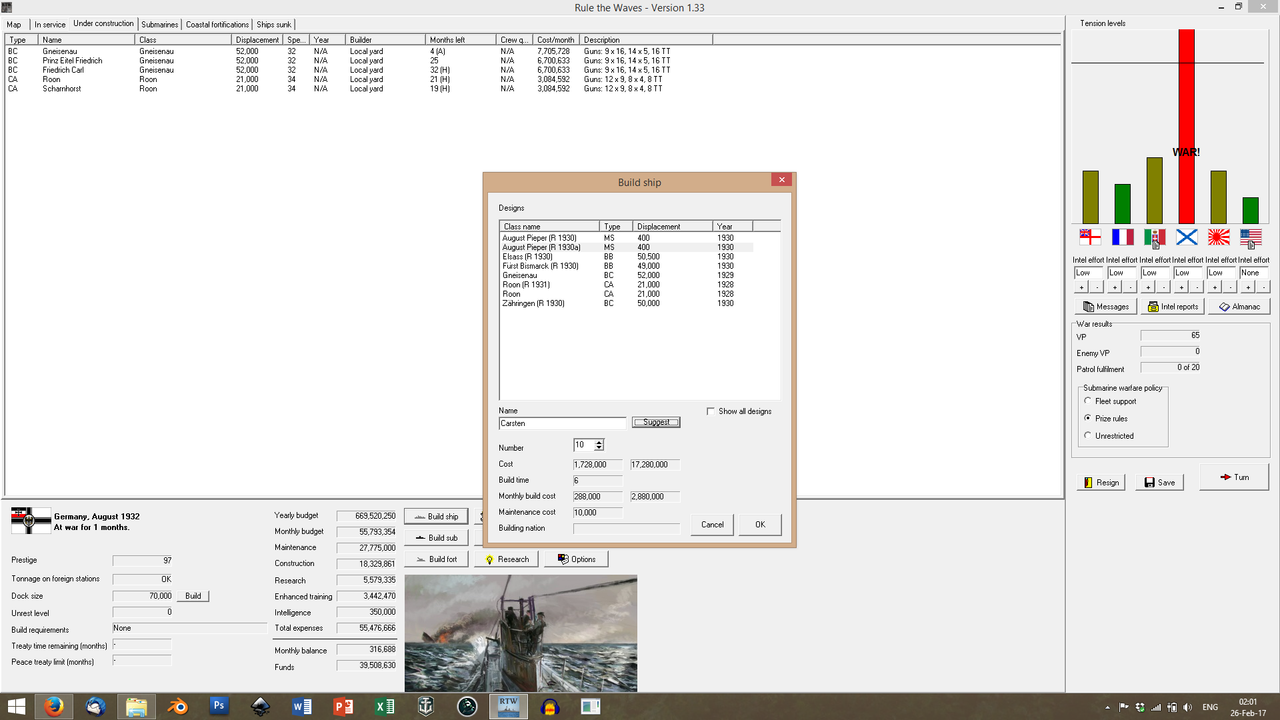This screenshot has width=1280, height=720.
Task: Open the Almanac
Action: 1239,306
